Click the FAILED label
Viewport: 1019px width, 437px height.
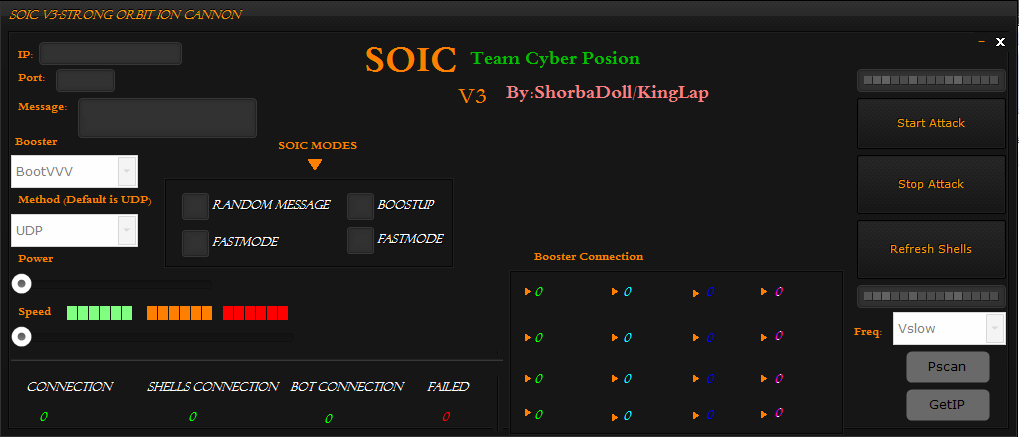448,387
